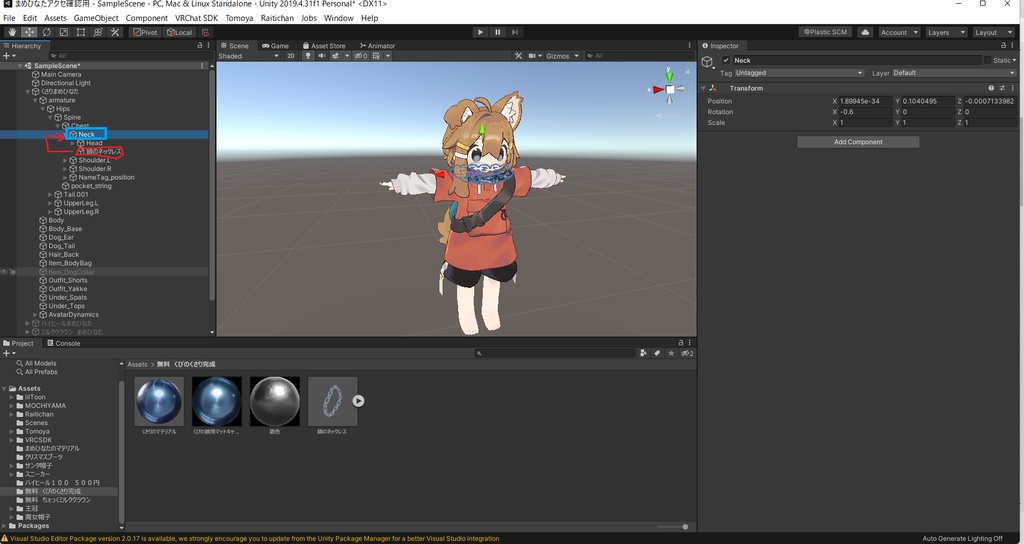Start Play mode

coord(481,32)
